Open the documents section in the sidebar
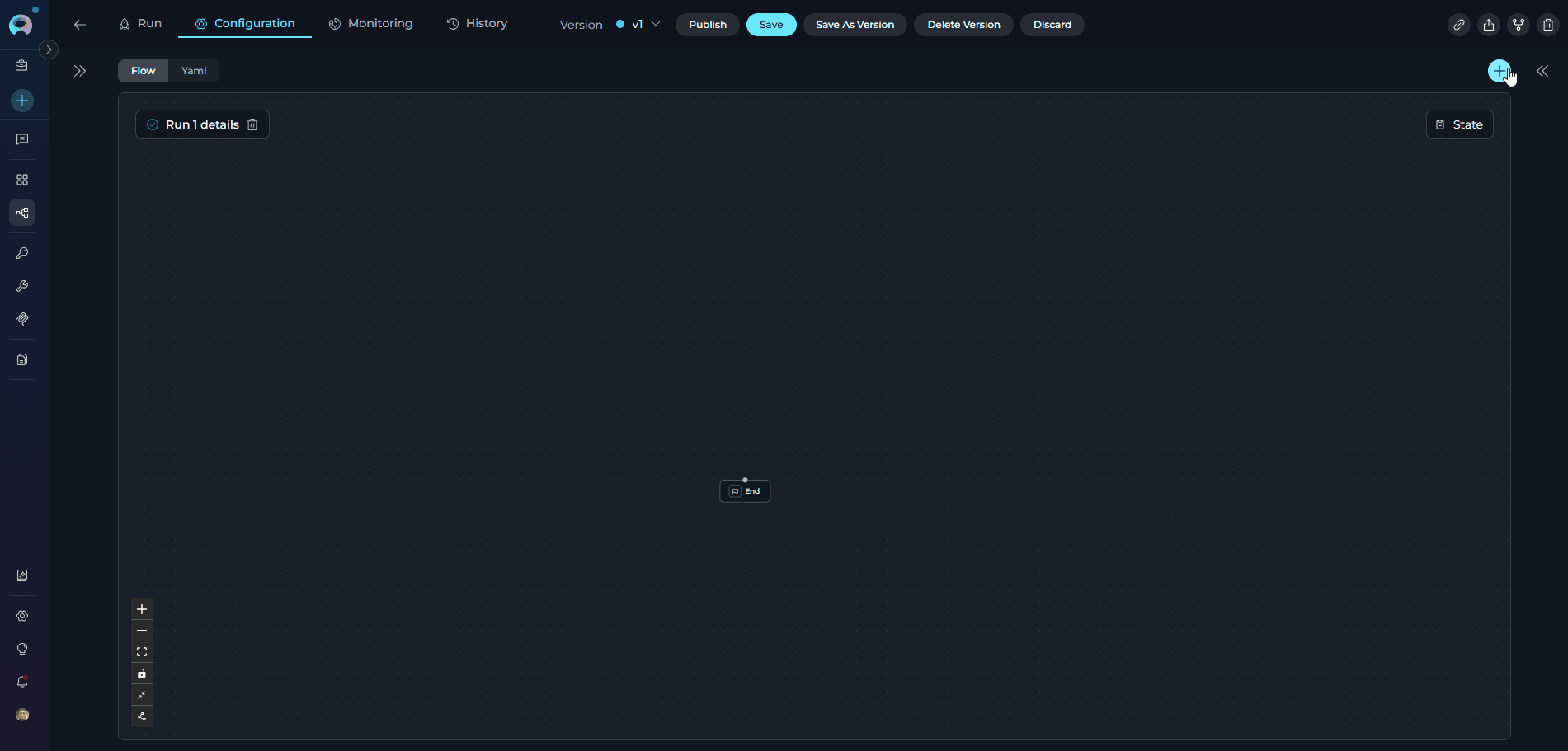 [x=22, y=359]
